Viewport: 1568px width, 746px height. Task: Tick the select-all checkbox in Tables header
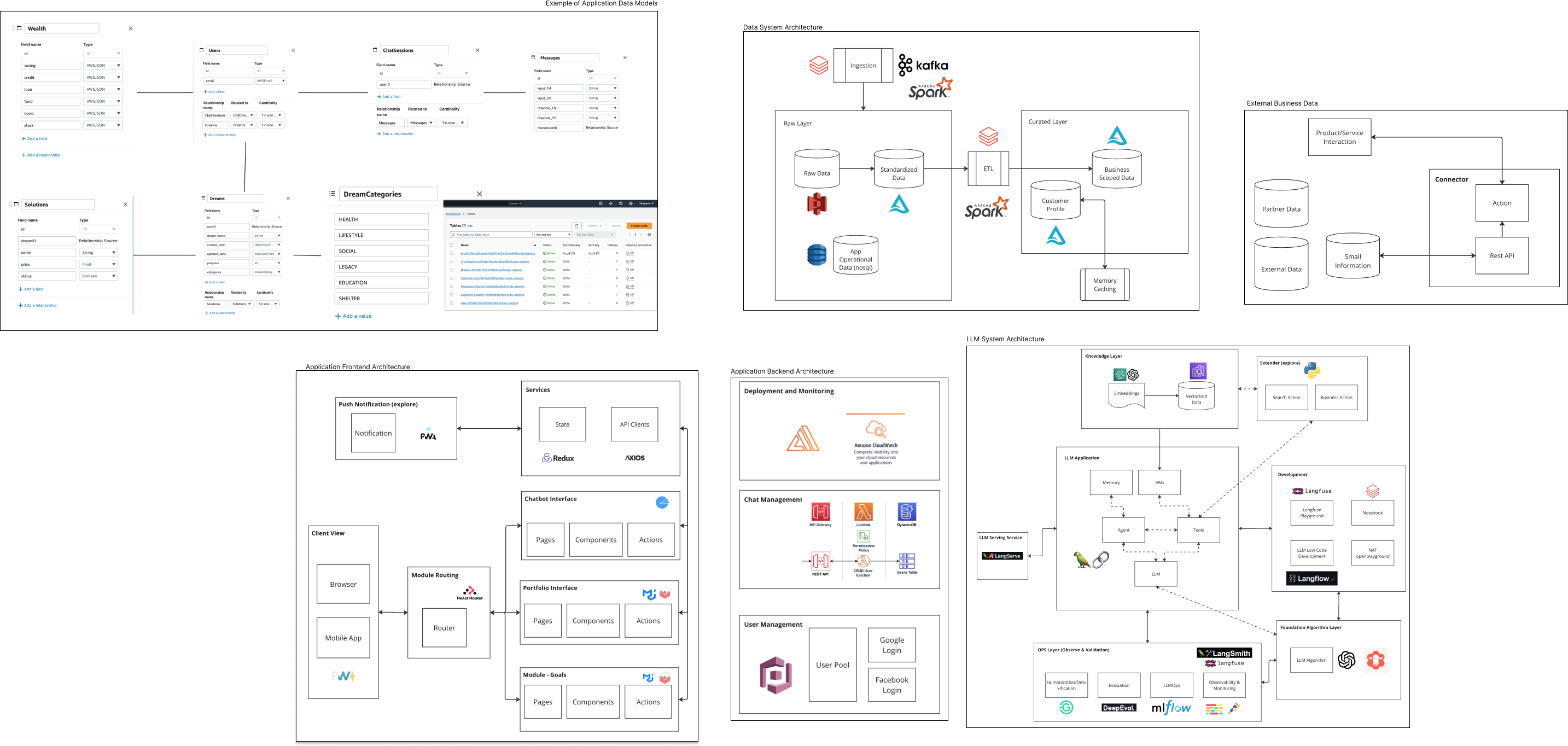point(451,245)
